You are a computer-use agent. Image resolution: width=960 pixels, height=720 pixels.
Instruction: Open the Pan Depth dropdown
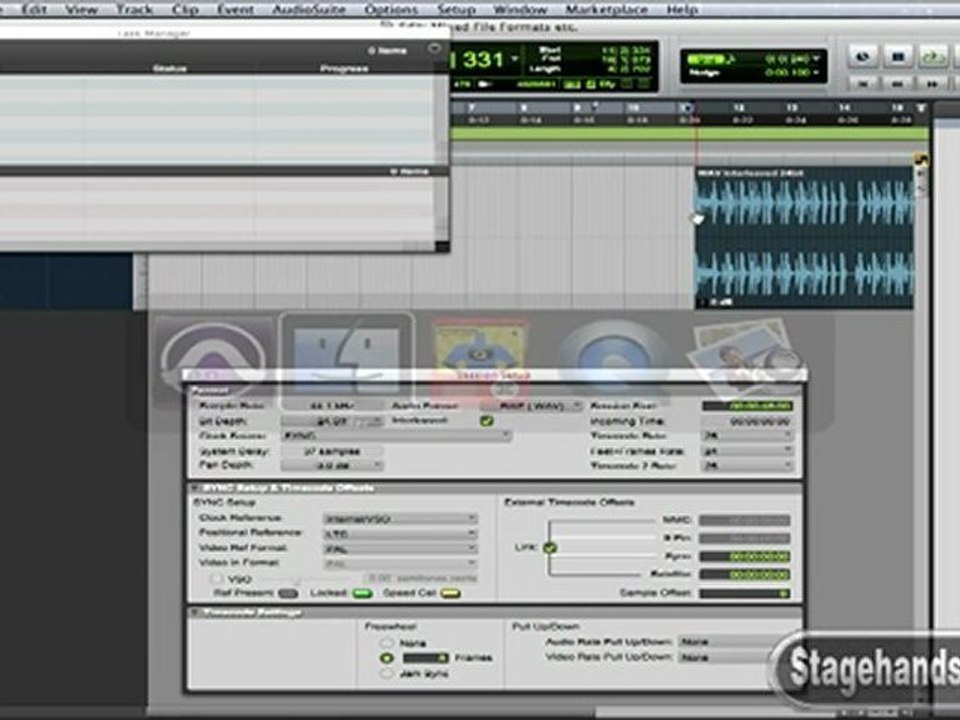coord(332,465)
